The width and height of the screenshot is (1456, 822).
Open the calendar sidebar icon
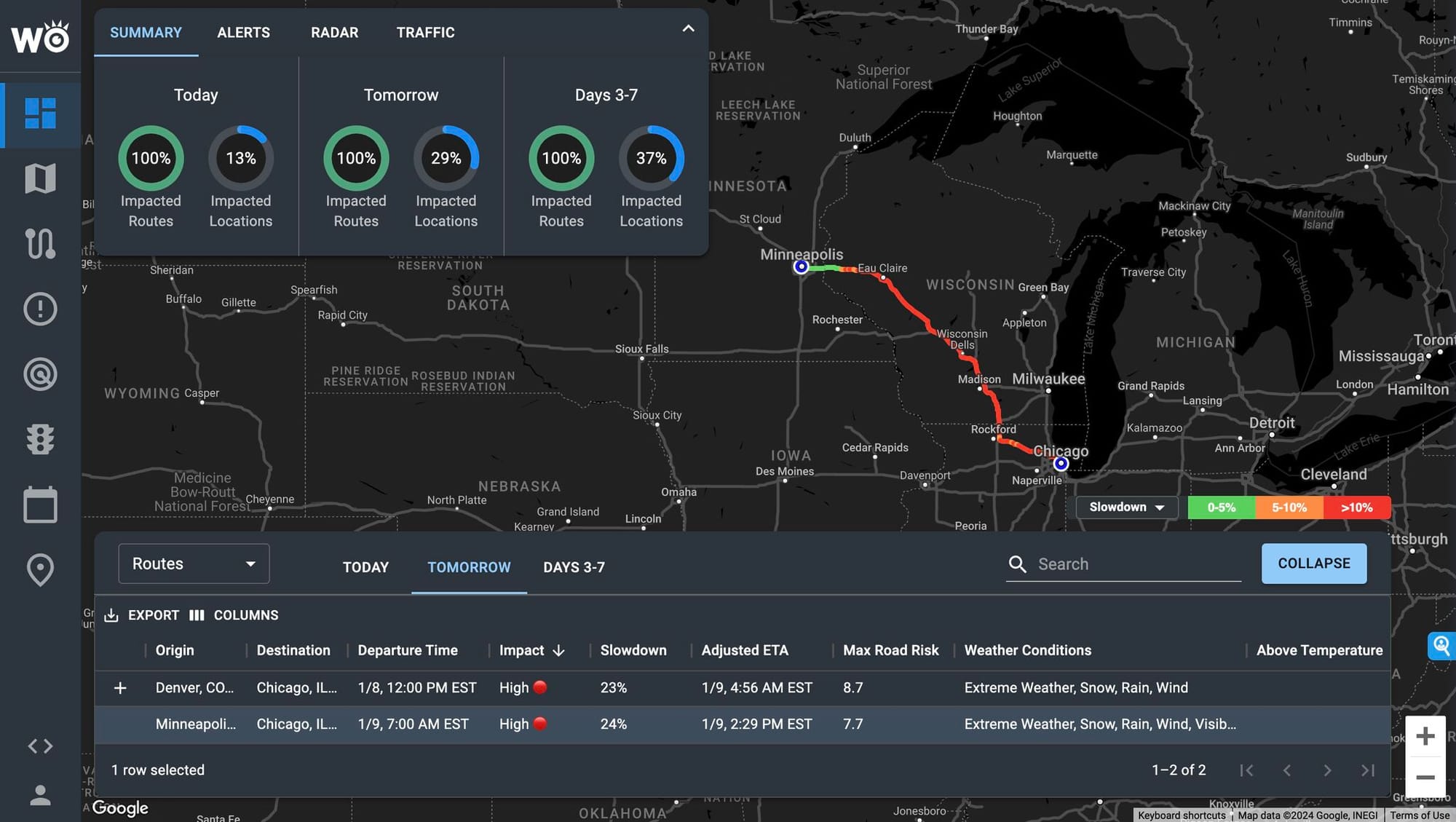click(40, 505)
